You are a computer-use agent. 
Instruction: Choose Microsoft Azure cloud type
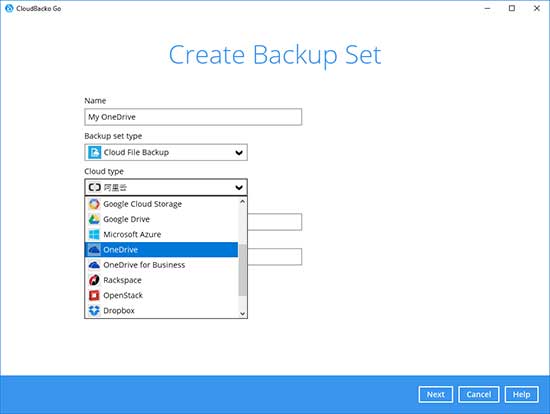click(161, 234)
